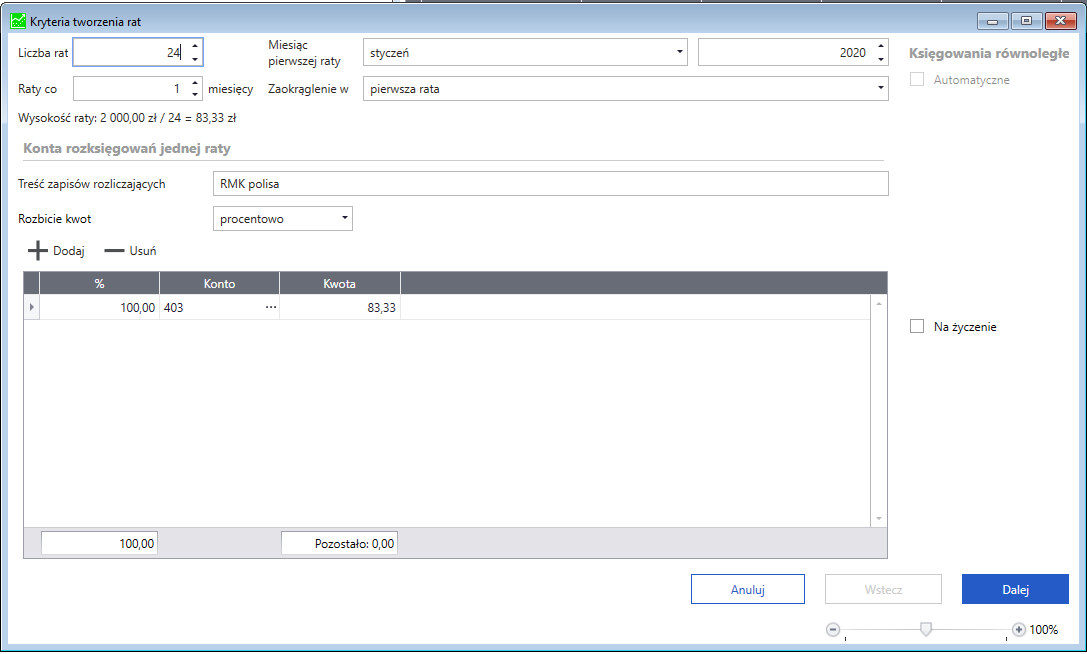Decrease Raty co months value
The image size is (1087, 654).
coord(195,94)
